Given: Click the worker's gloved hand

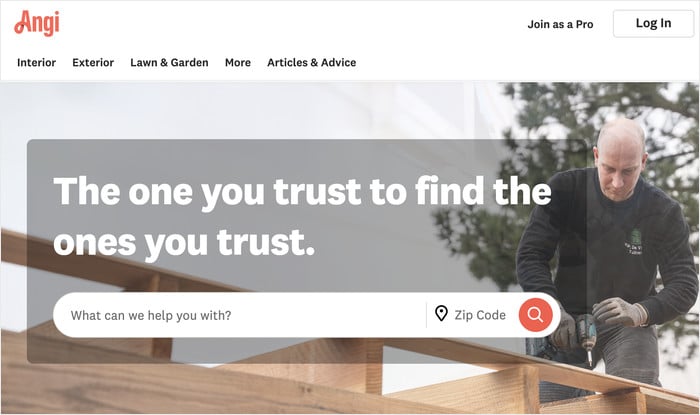Looking at the screenshot, I should click(x=619, y=312).
